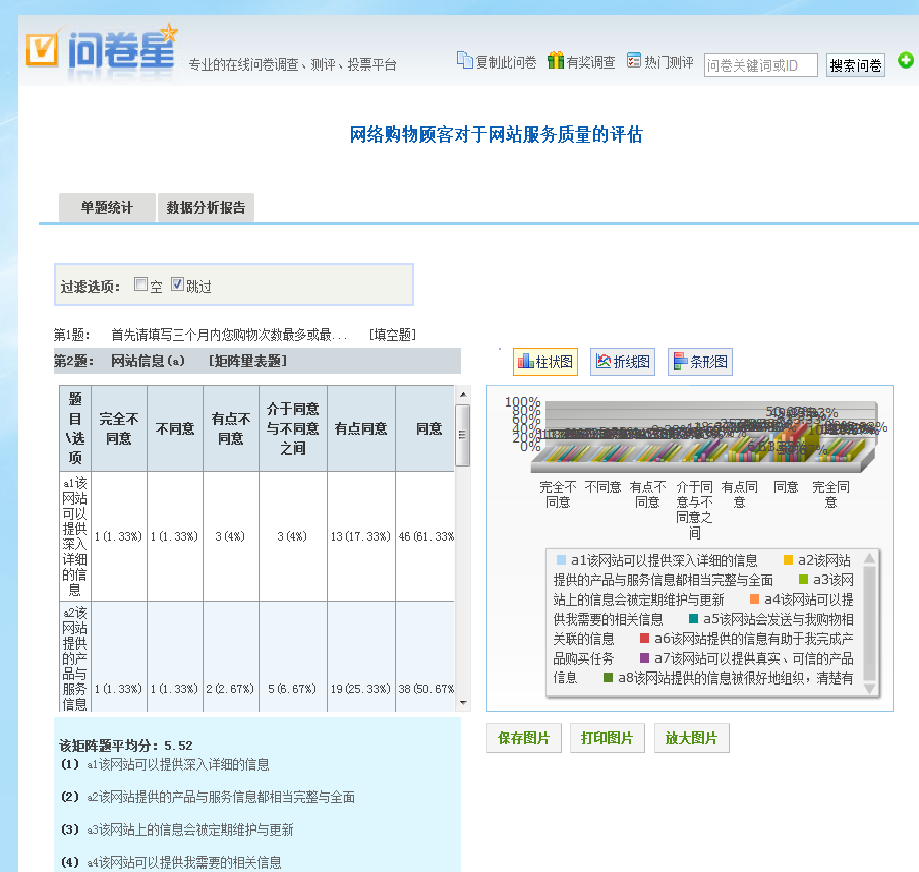919x872 pixels.
Task: Click the 有奖调查 gift icon
Action: 556,60
